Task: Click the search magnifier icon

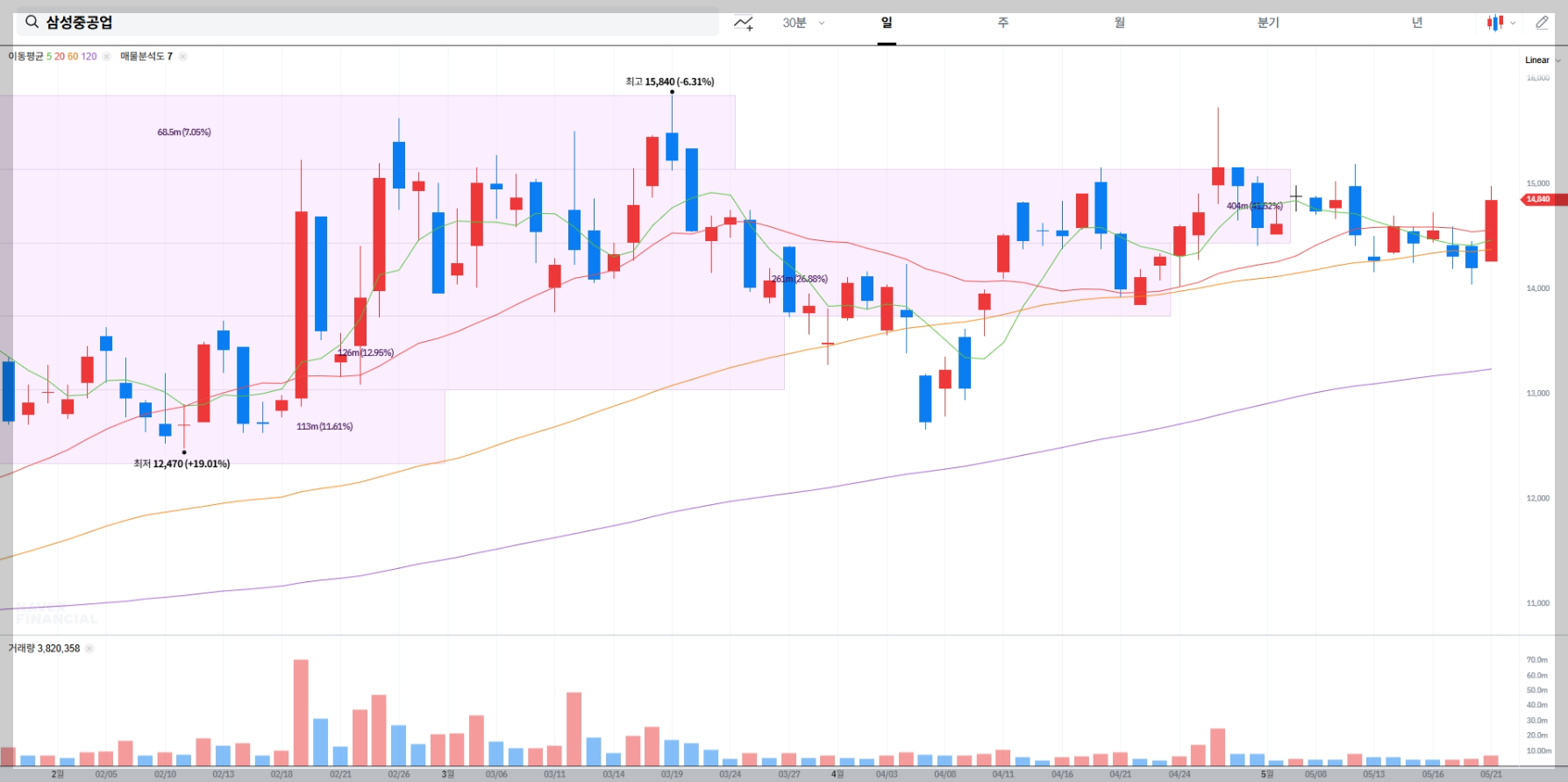Action: [x=32, y=22]
